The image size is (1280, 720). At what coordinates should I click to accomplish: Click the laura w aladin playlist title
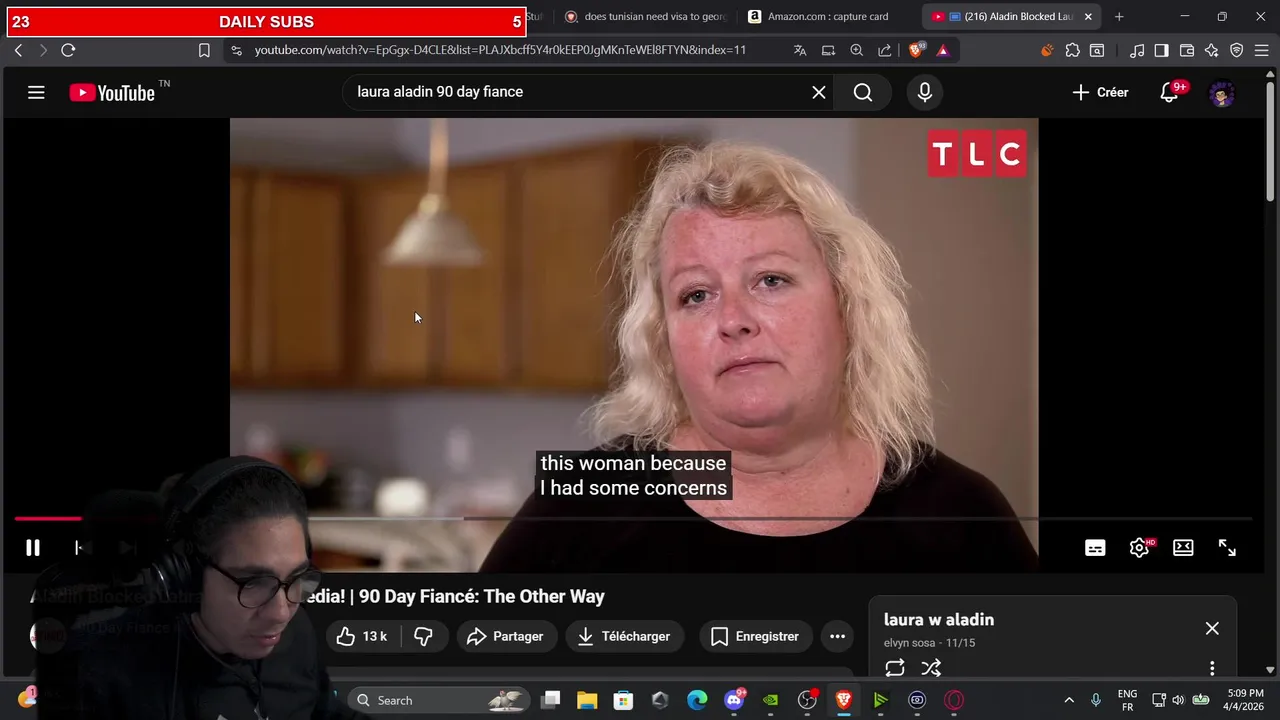pyautogui.click(x=939, y=620)
